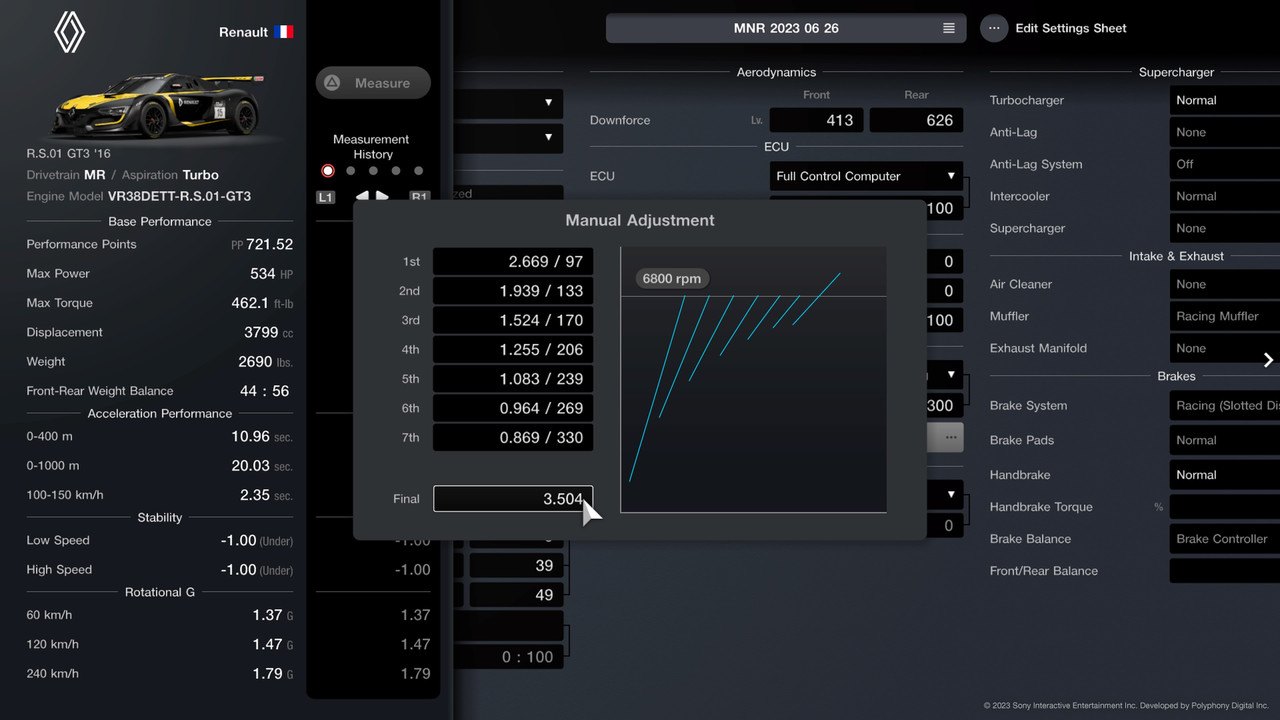Open the Brake Balance Brake Controller field
The width and height of the screenshot is (1280, 720).
[1225, 539]
